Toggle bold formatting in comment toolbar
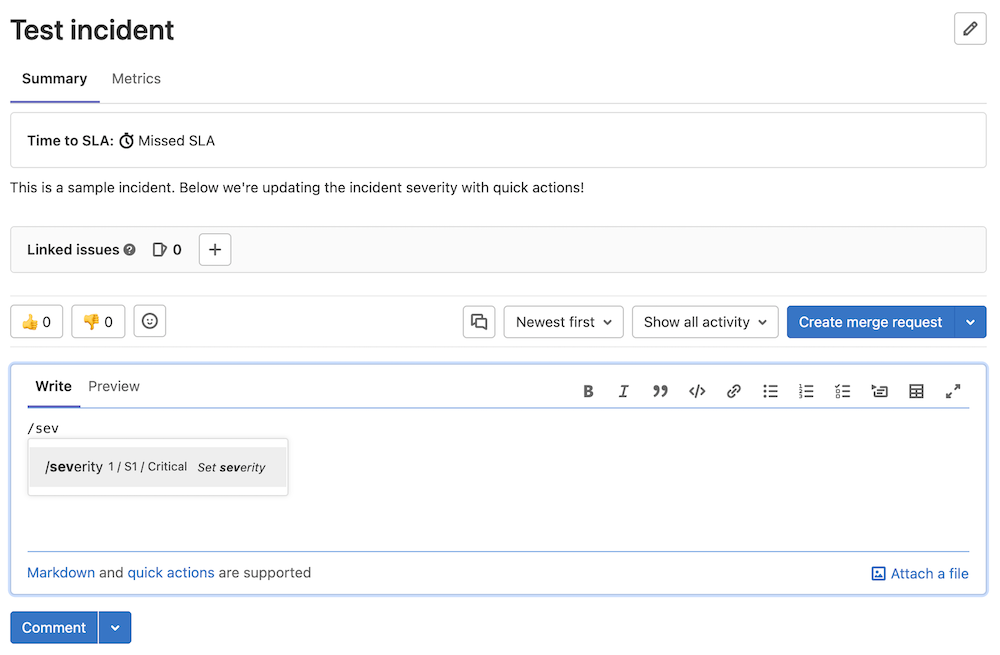This screenshot has width=1000, height=655. point(588,391)
